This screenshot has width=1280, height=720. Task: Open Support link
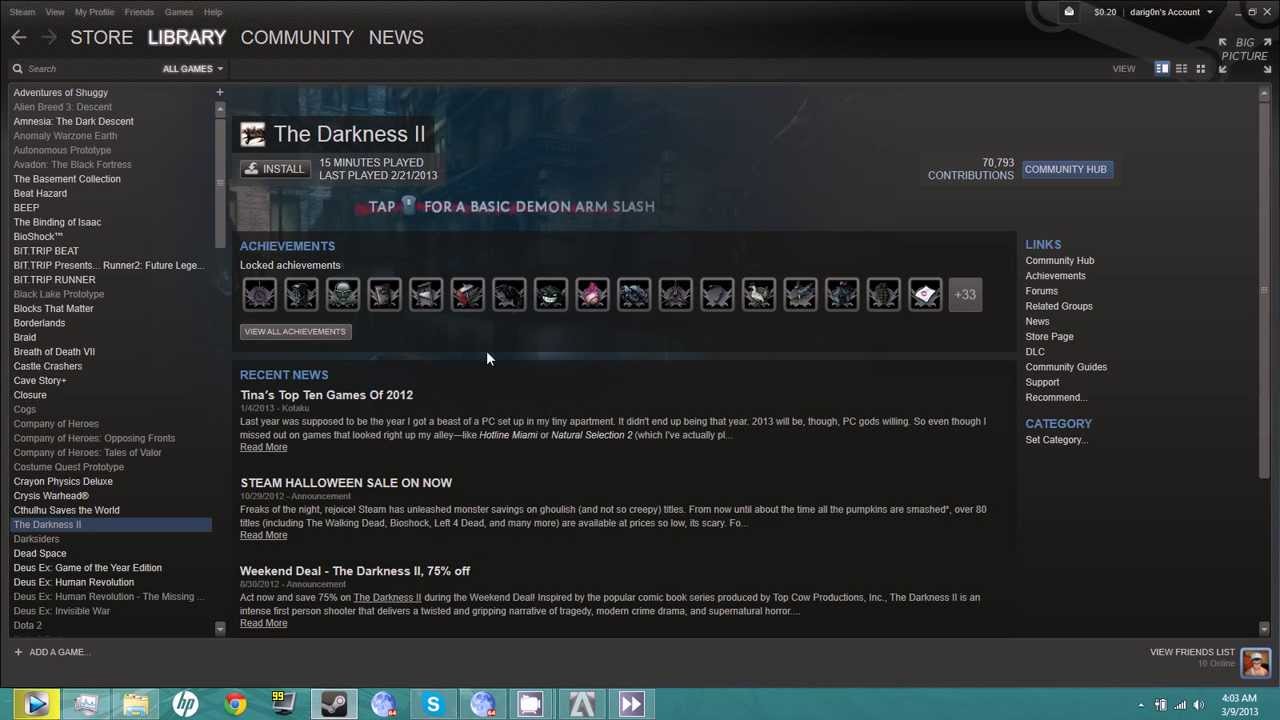click(1042, 382)
